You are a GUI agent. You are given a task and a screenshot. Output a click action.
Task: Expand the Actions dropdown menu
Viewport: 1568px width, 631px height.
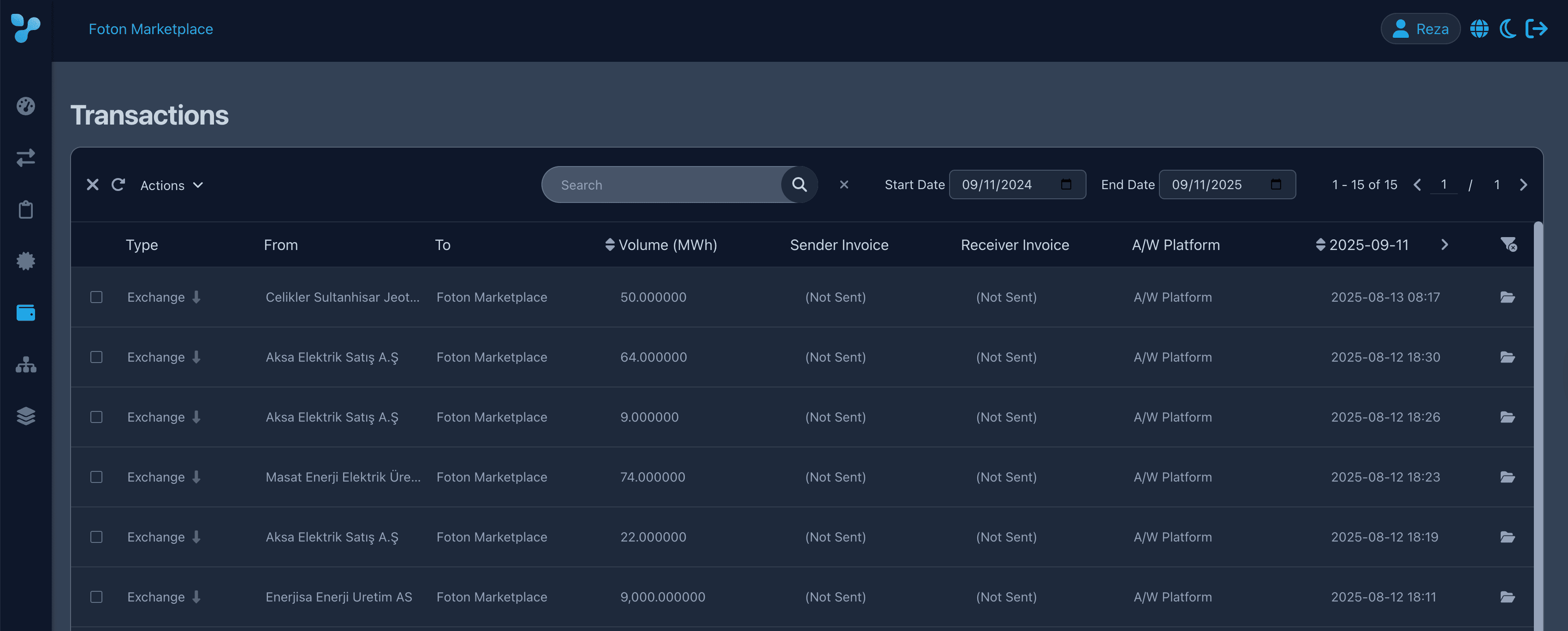171,185
